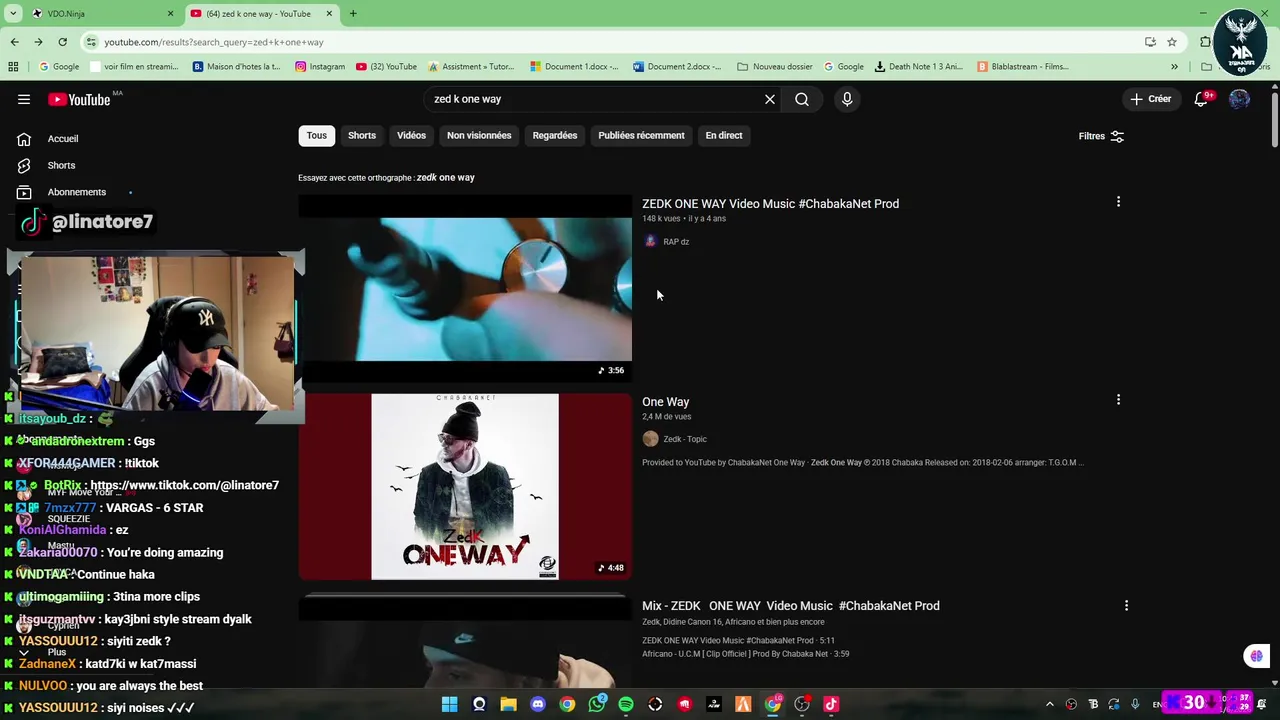1280x720 pixels.
Task: Run the search with the magnifier button
Action: 802,99
